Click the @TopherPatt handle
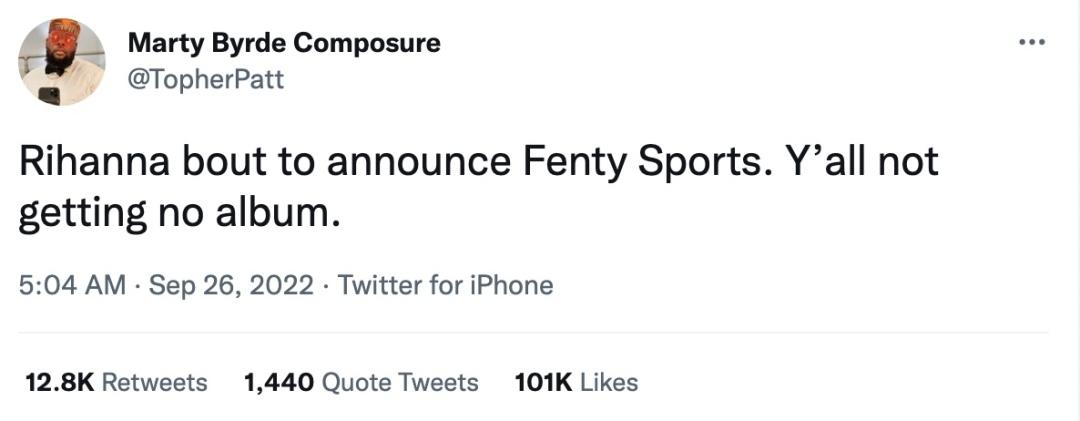 [x=206, y=79]
